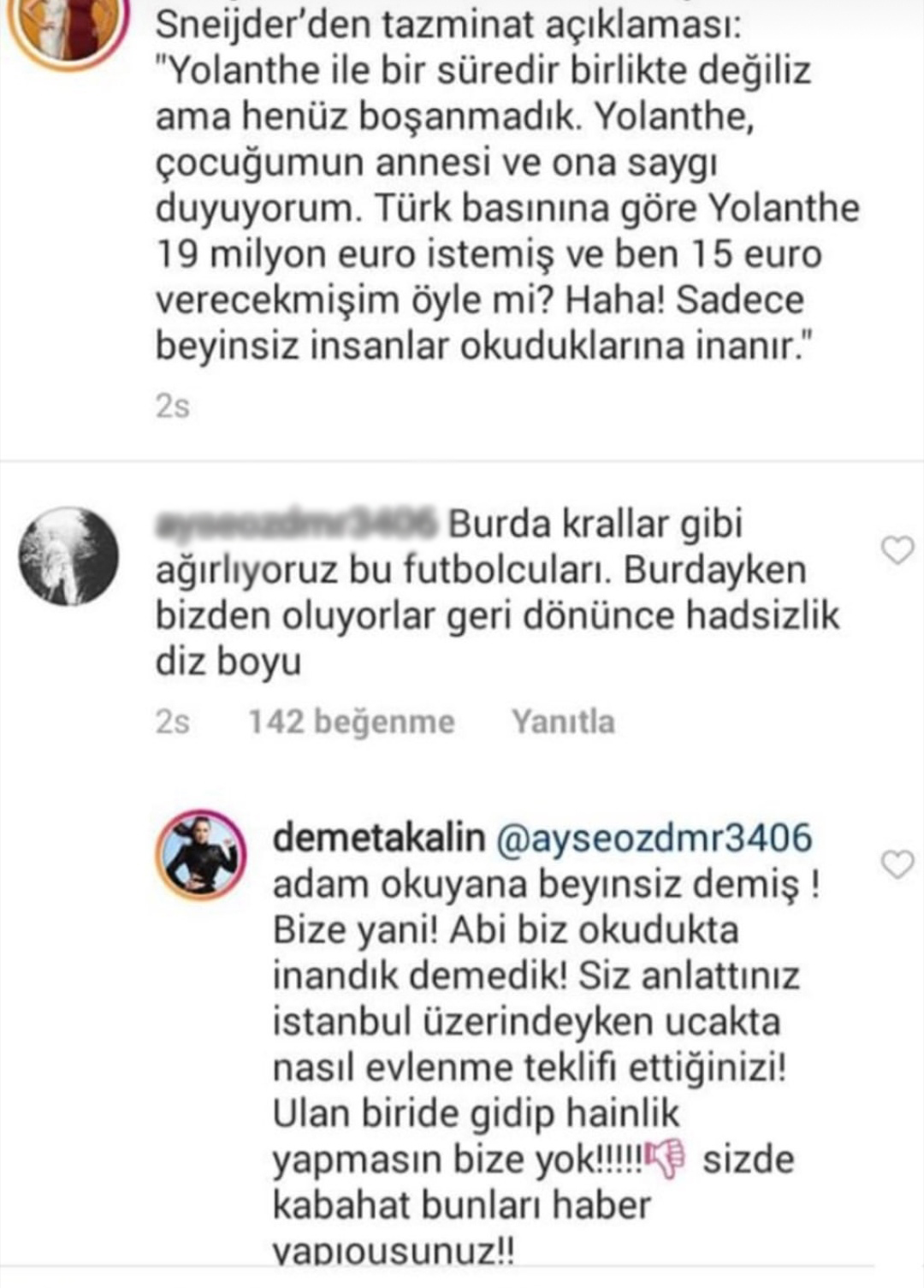Click the 'nasıl evlenme teklifi ettiğinizi' line

click(x=530, y=1068)
